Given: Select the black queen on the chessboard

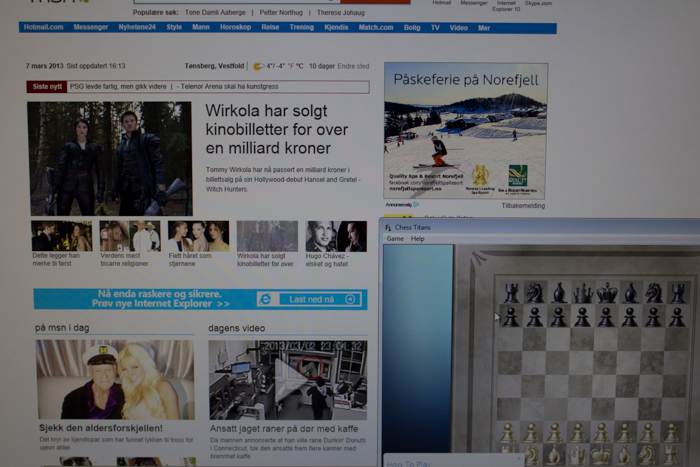Looking at the screenshot, I should [582, 293].
